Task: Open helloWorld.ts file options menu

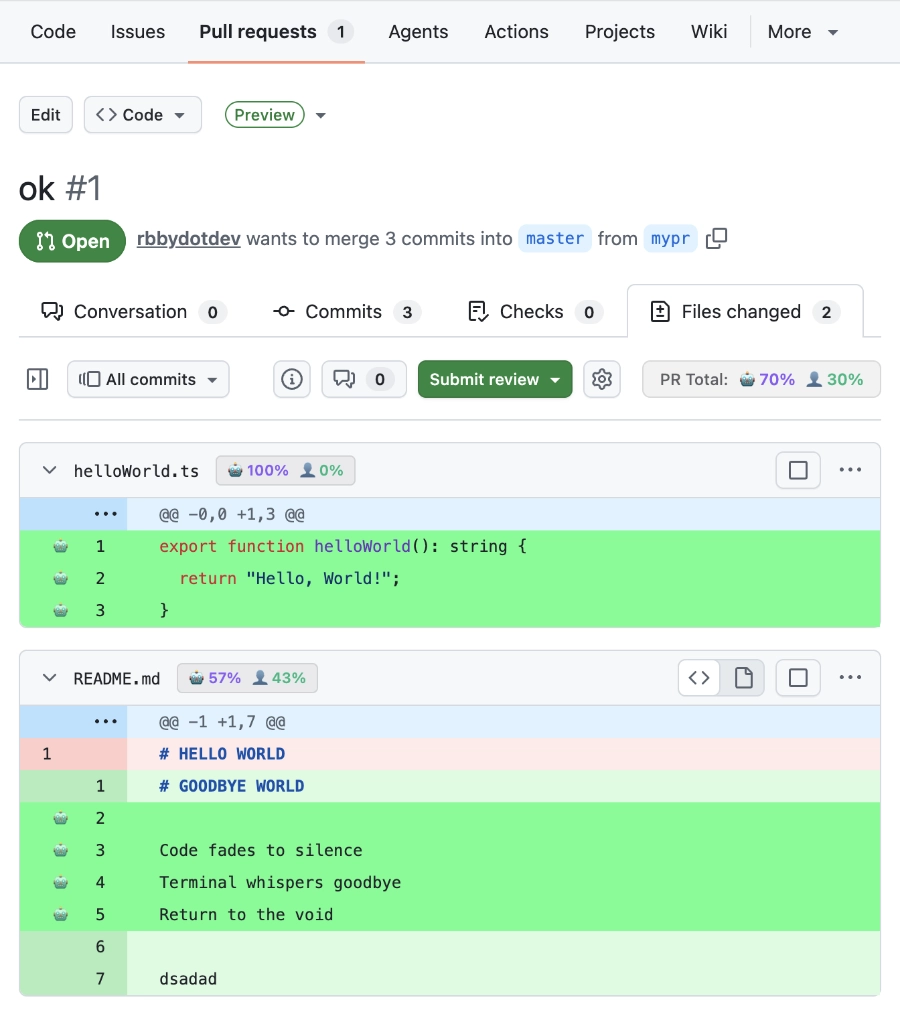Action: tap(850, 470)
